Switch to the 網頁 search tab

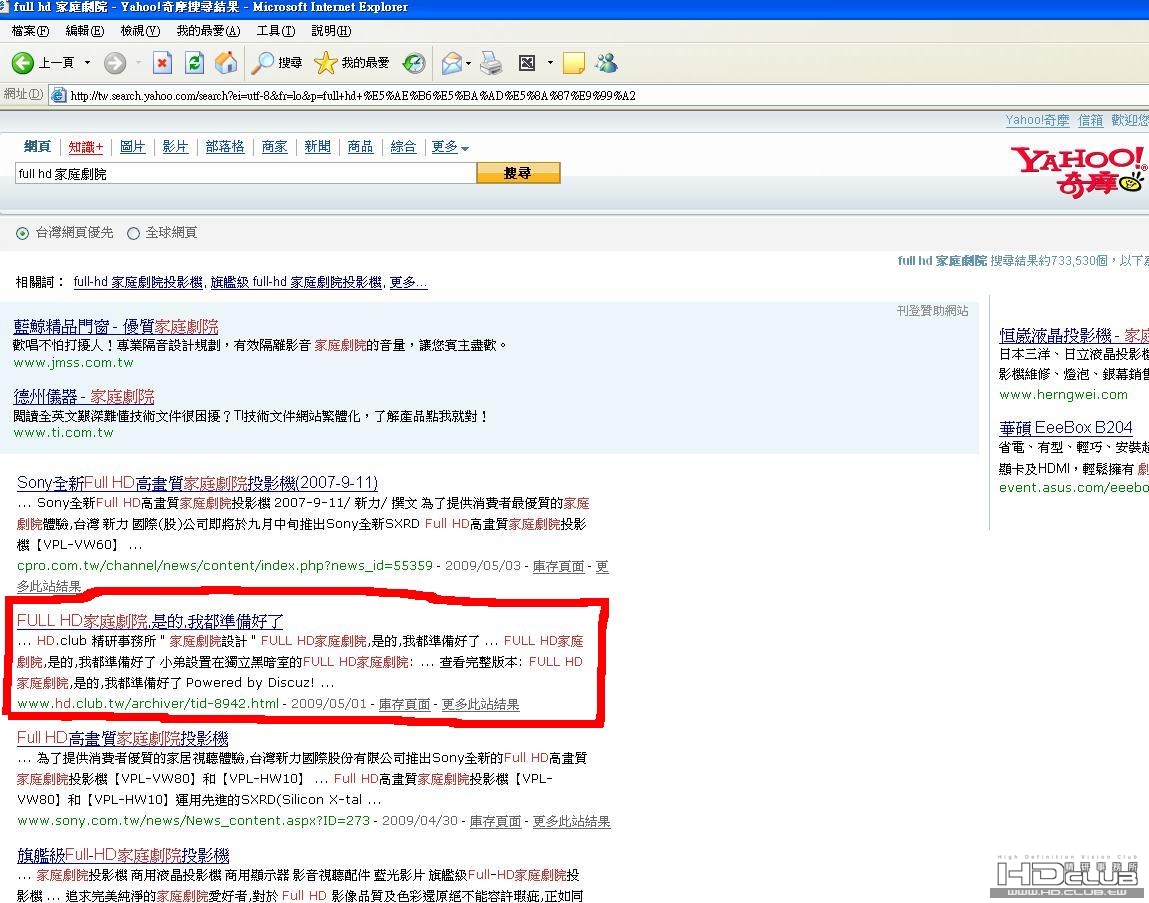click(37, 147)
